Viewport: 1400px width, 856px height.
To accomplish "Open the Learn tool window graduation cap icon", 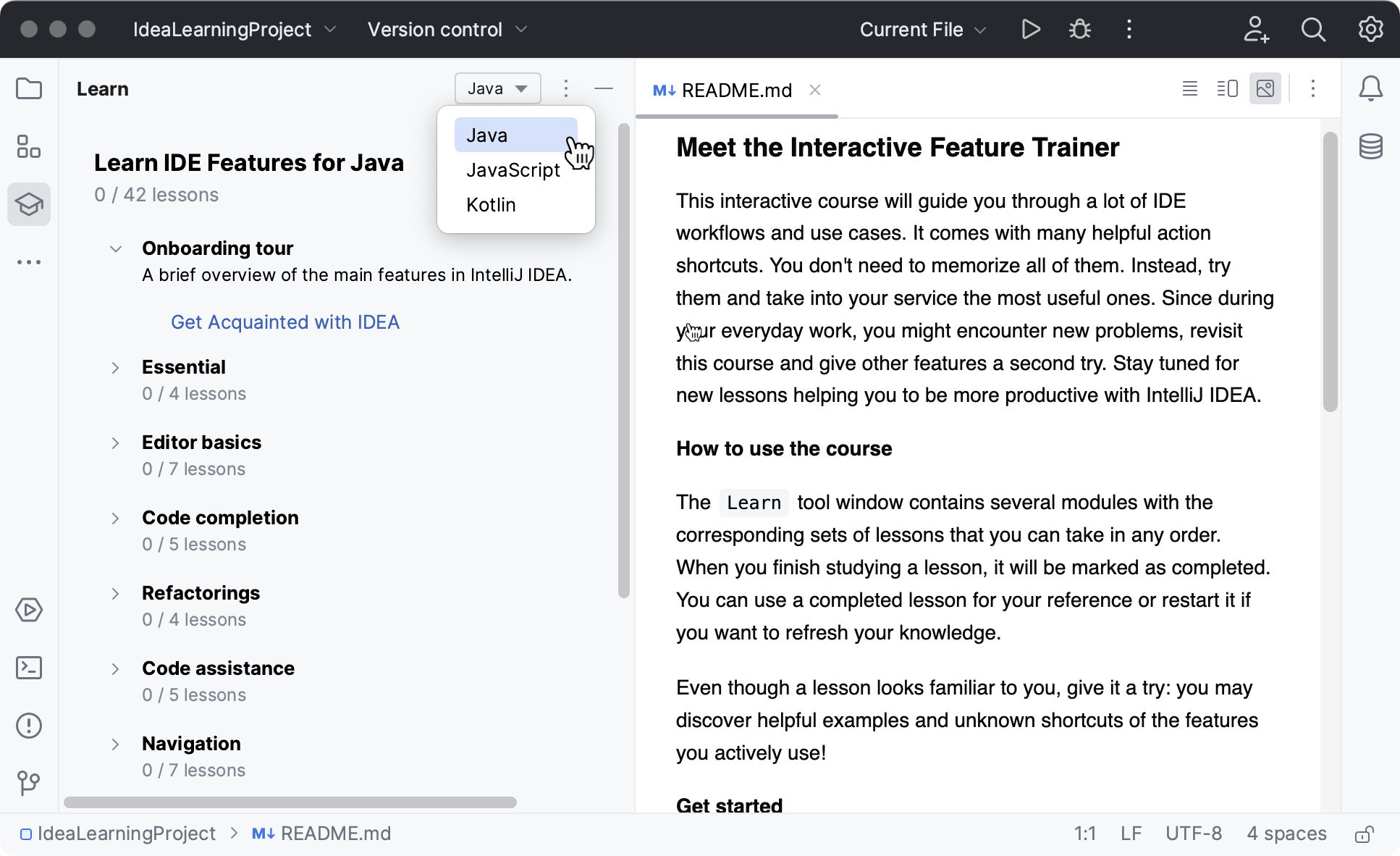I will click(x=29, y=204).
